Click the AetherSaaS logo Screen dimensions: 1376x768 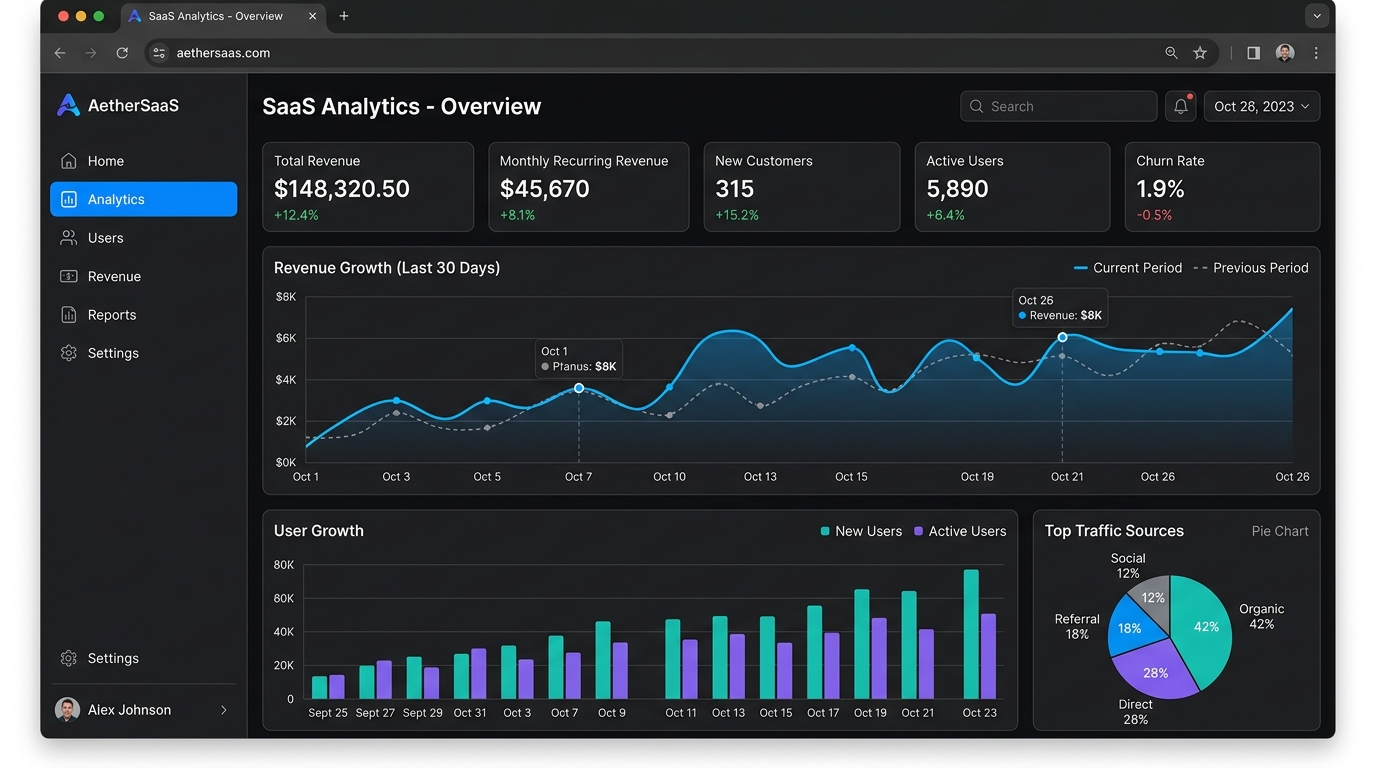(118, 105)
